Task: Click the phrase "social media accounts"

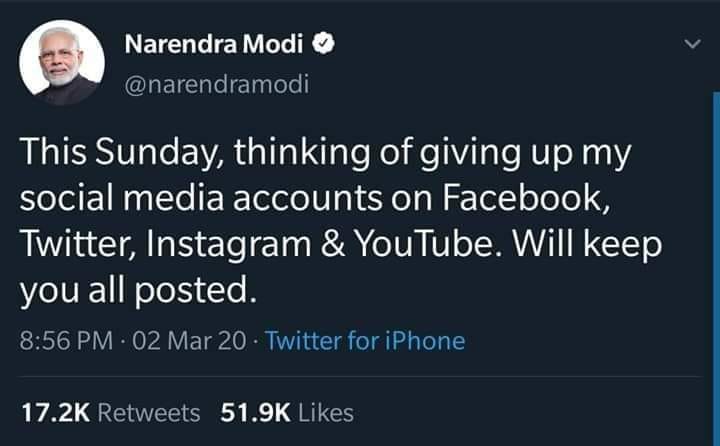Action: (x=213, y=198)
